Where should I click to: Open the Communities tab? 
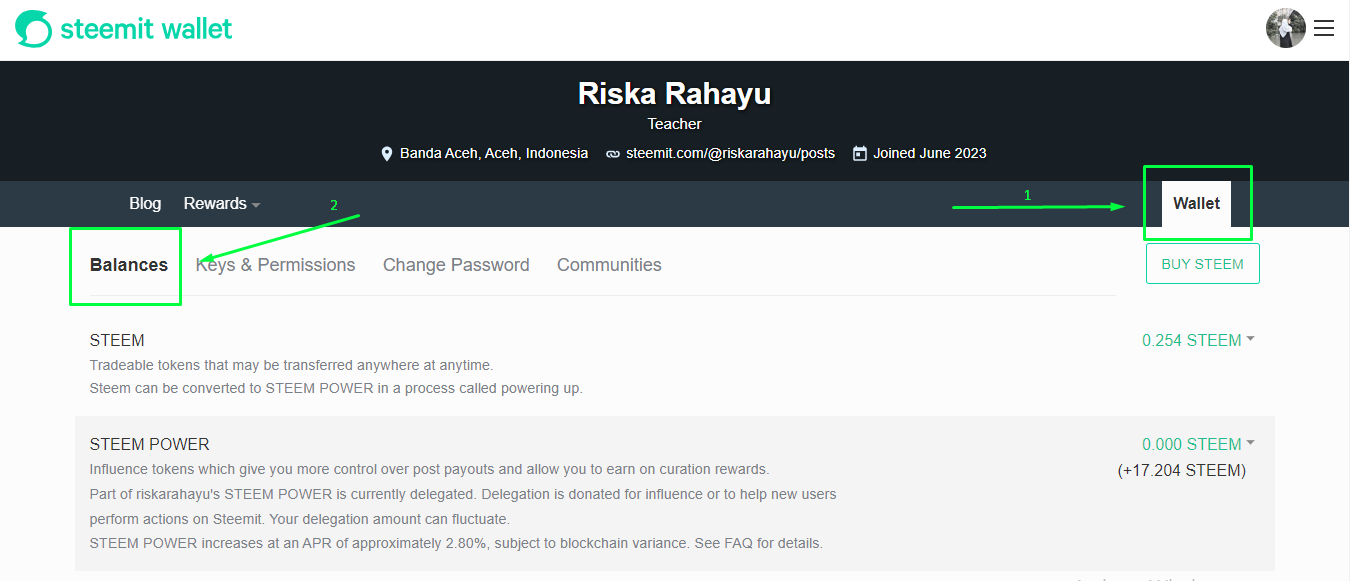coord(609,265)
